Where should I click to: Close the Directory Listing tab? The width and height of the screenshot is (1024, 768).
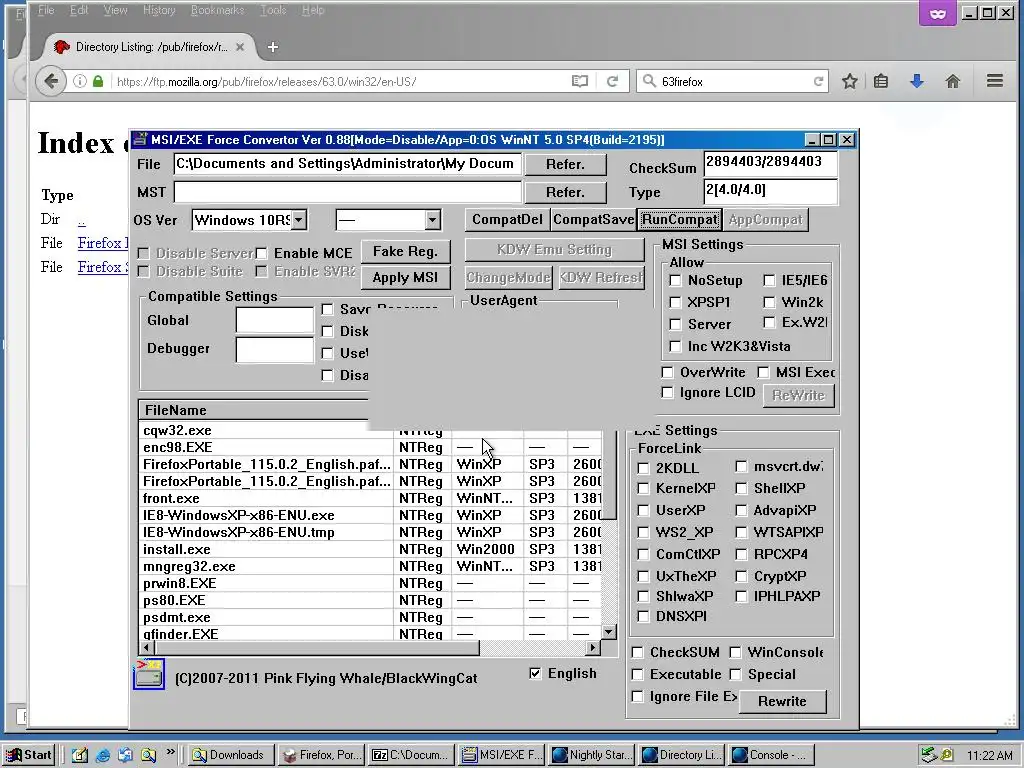(240, 47)
